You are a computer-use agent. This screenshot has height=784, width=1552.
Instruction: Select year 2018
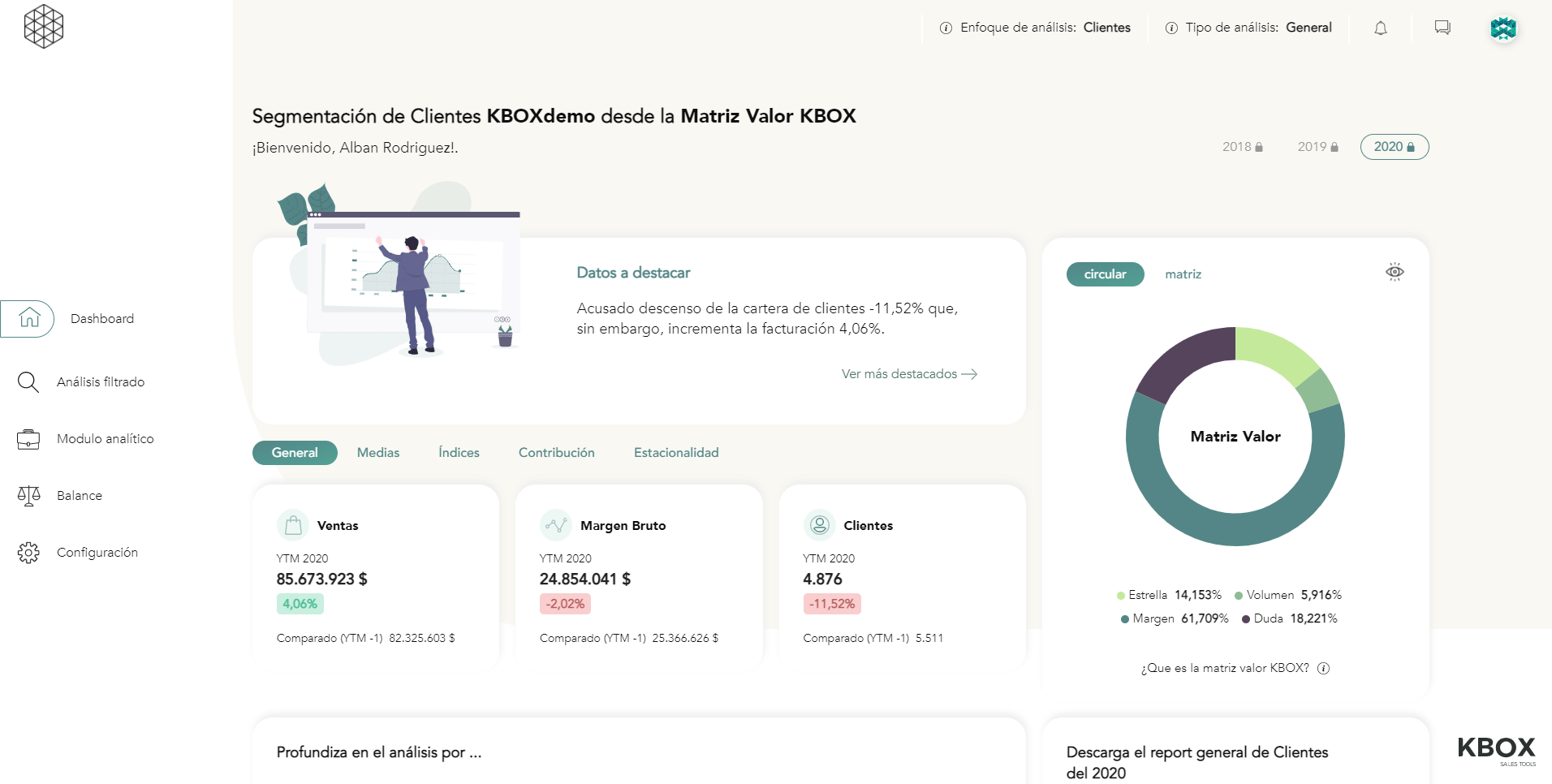1242,147
